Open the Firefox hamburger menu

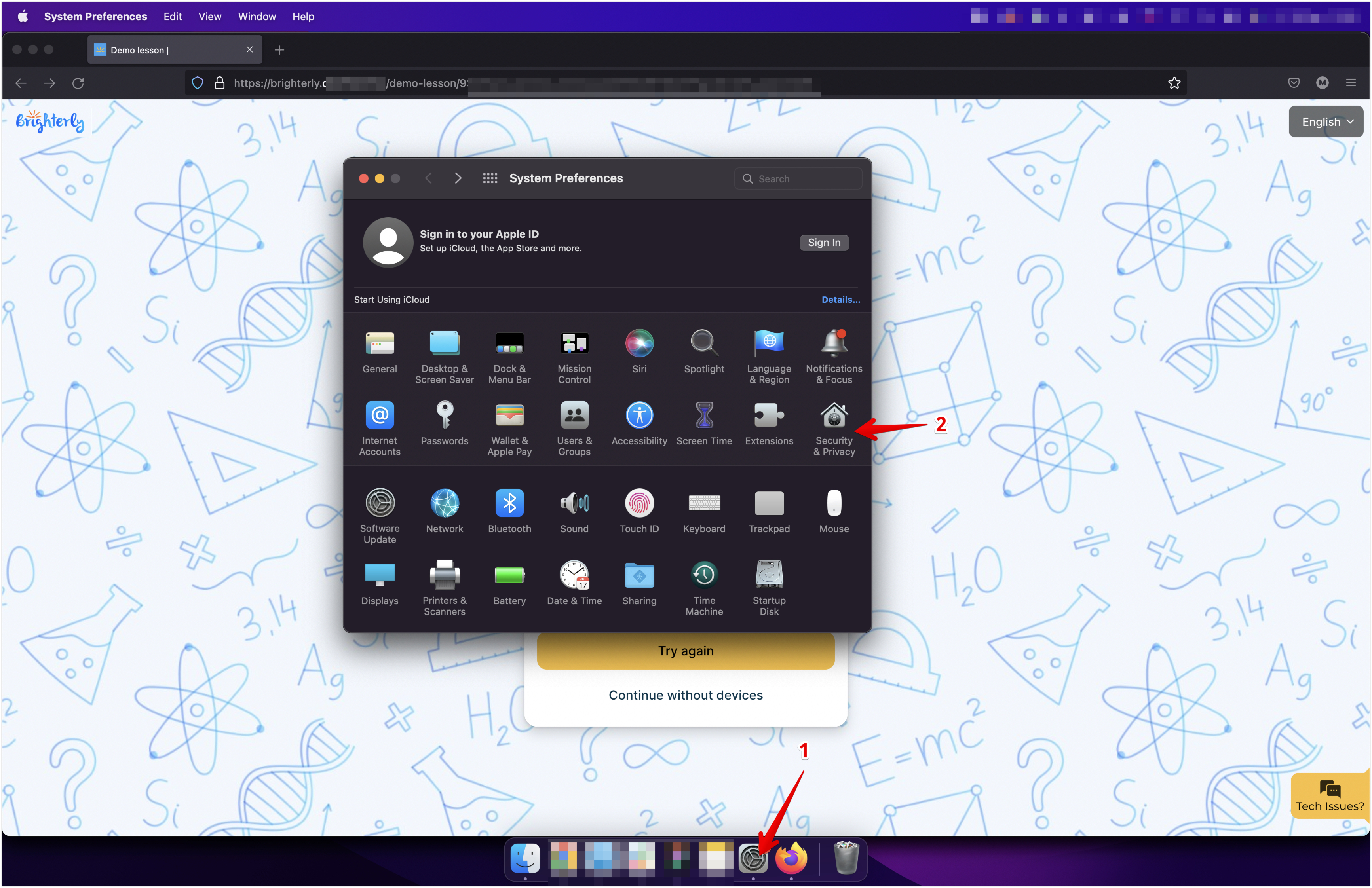click(x=1351, y=83)
